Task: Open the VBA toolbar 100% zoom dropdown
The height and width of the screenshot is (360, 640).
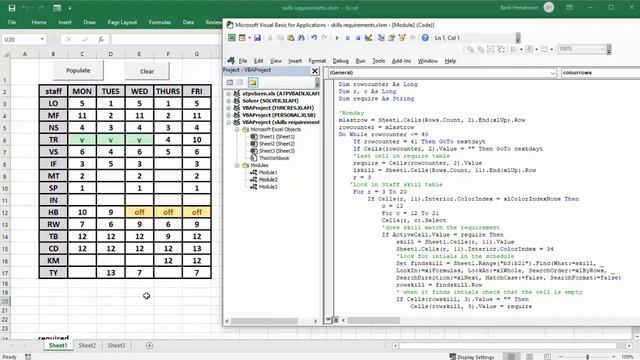Action: 602,49
